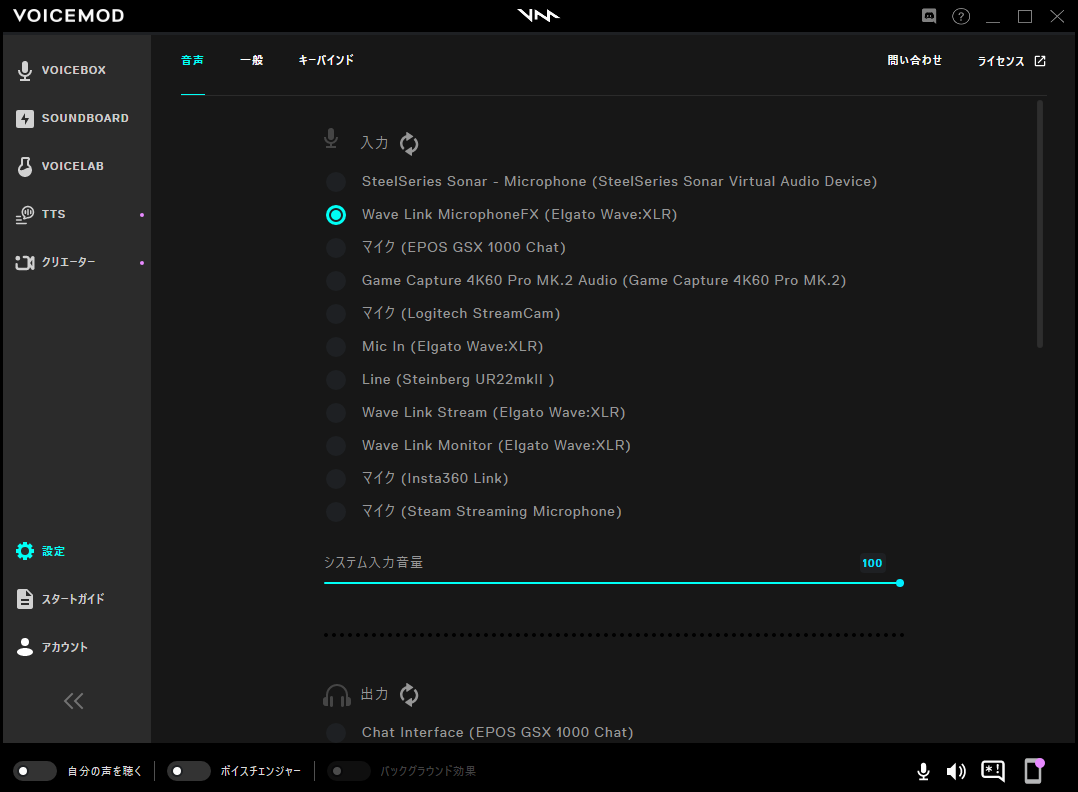Click the 出力 section heading

[x=375, y=694]
